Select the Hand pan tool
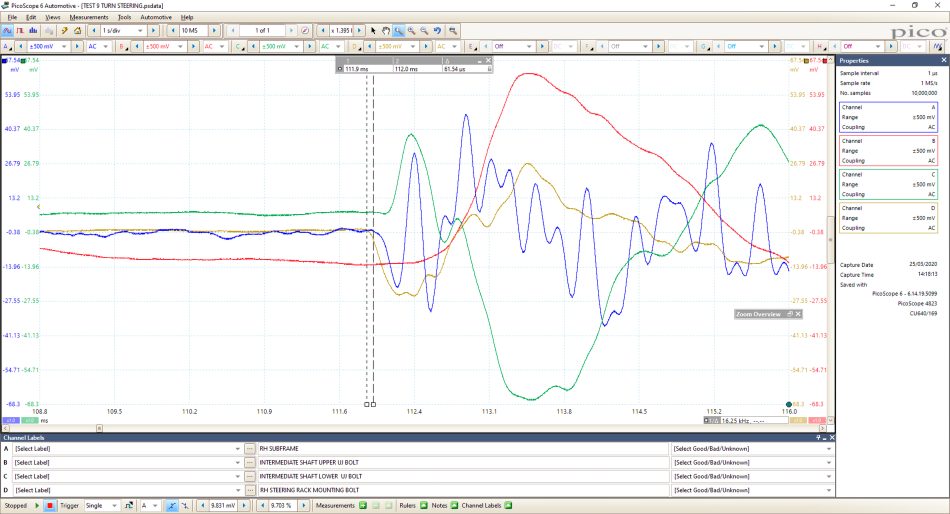Screen dimensions: 950x514 point(386,30)
